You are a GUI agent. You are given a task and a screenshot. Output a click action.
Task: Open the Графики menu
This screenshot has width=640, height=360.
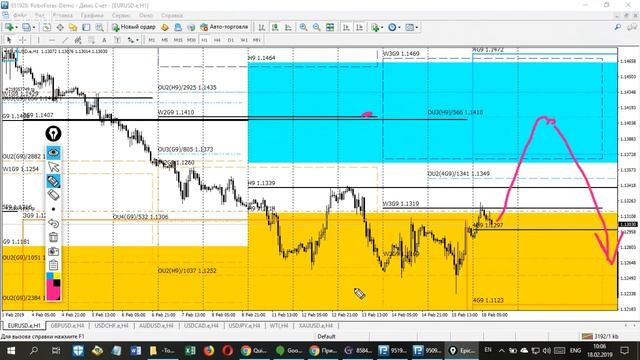92,16
